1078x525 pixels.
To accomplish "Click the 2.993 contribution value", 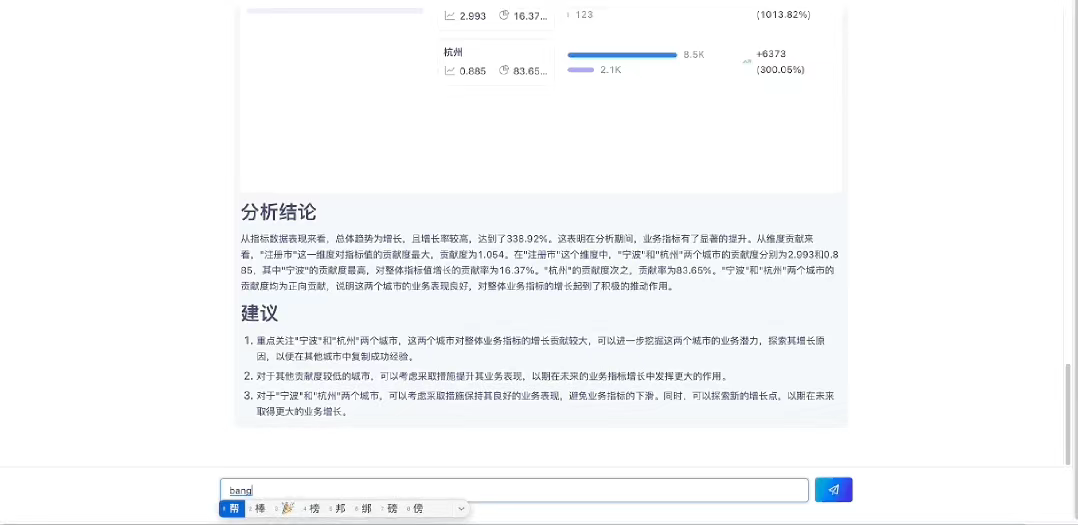I will [x=472, y=15].
